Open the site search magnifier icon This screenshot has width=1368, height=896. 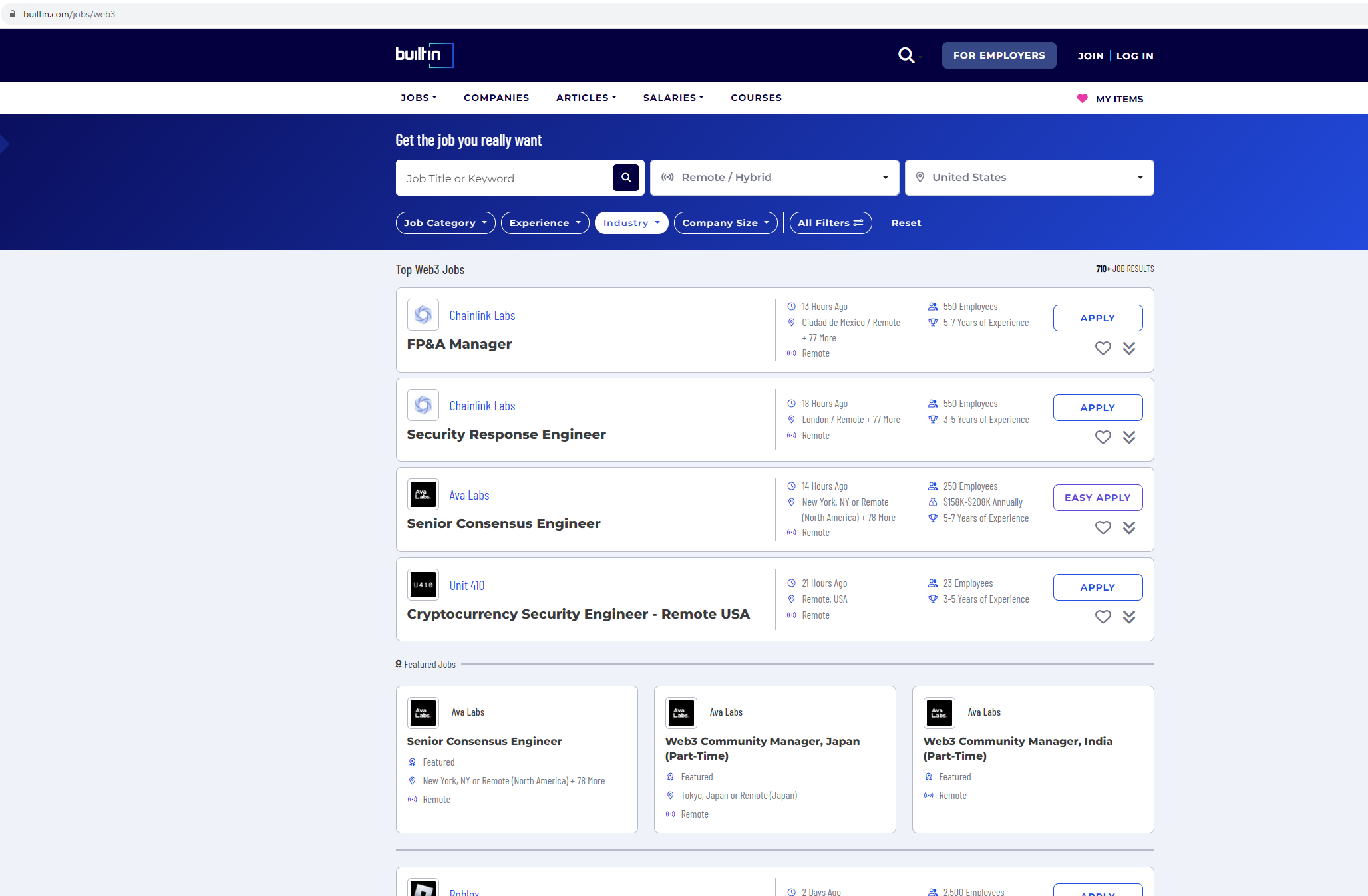pyautogui.click(x=906, y=55)
